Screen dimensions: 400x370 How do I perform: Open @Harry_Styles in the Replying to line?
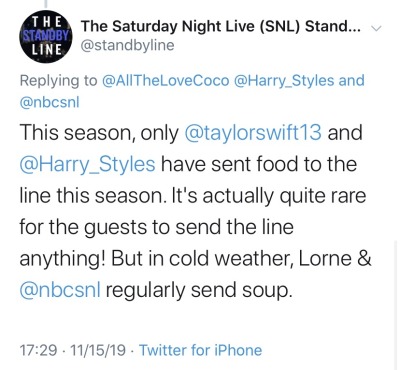pos(284,81)
